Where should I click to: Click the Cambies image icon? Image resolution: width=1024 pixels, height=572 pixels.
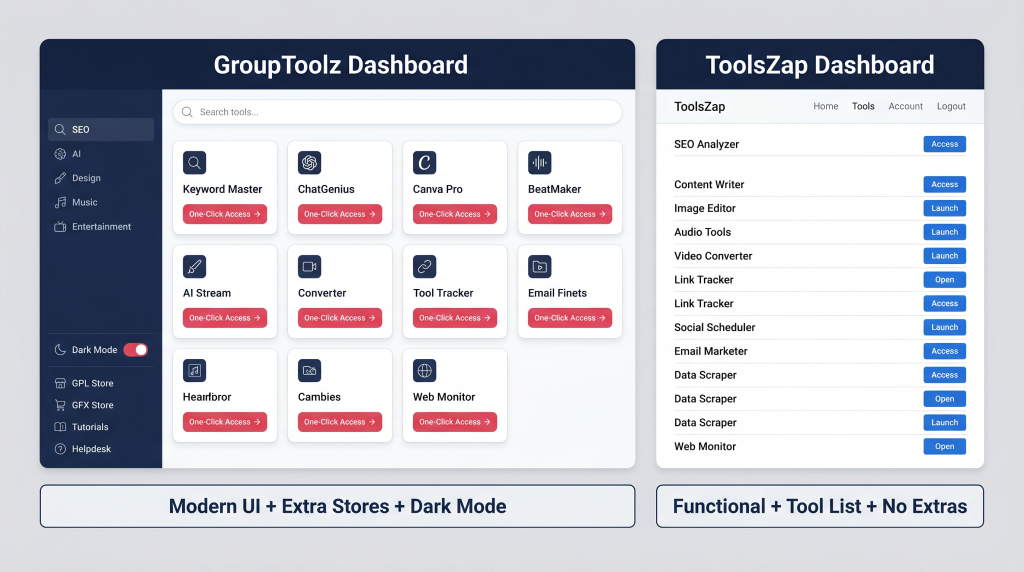310,370
